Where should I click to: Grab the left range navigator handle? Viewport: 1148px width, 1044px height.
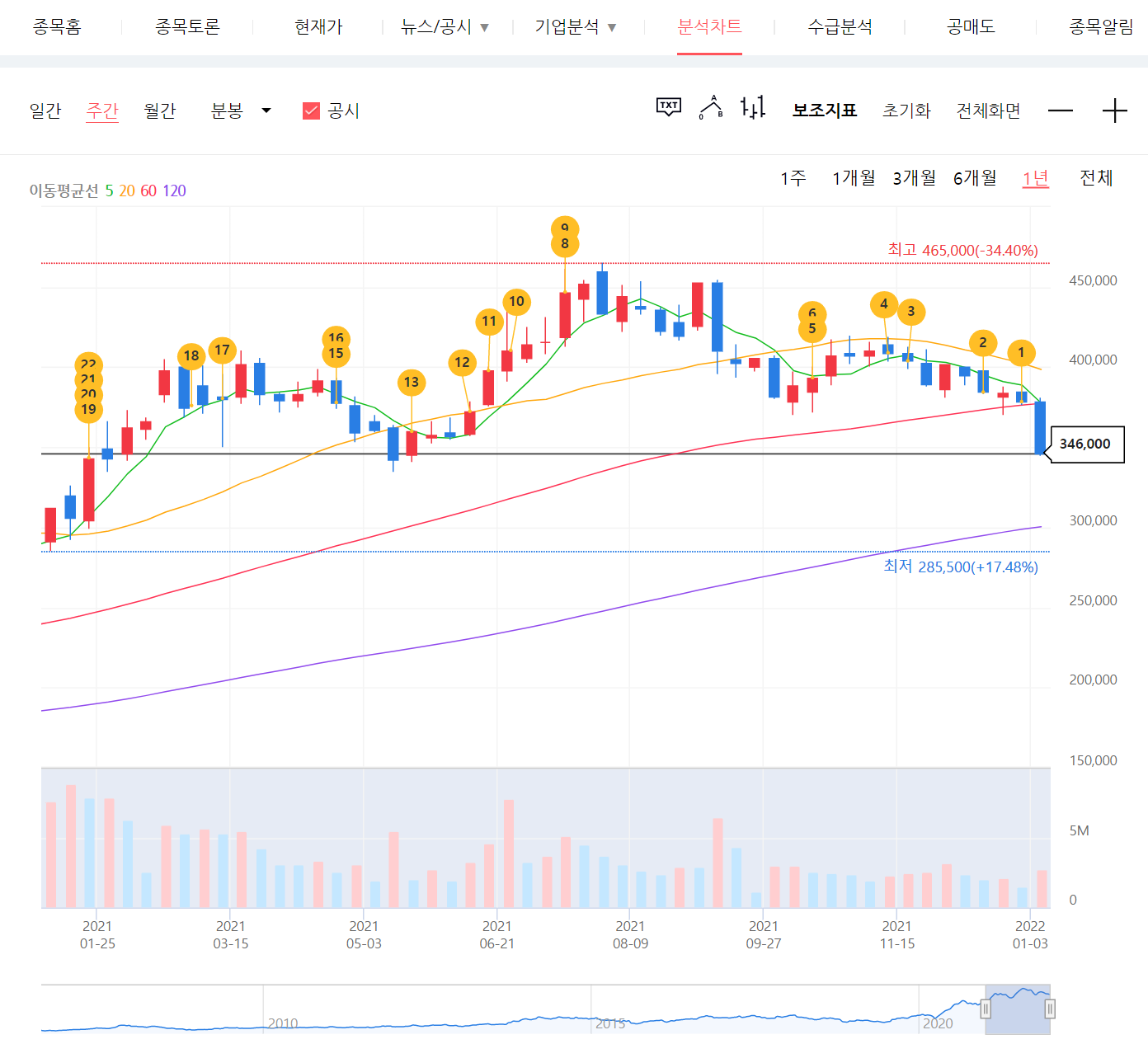(x=986, y=1009)
